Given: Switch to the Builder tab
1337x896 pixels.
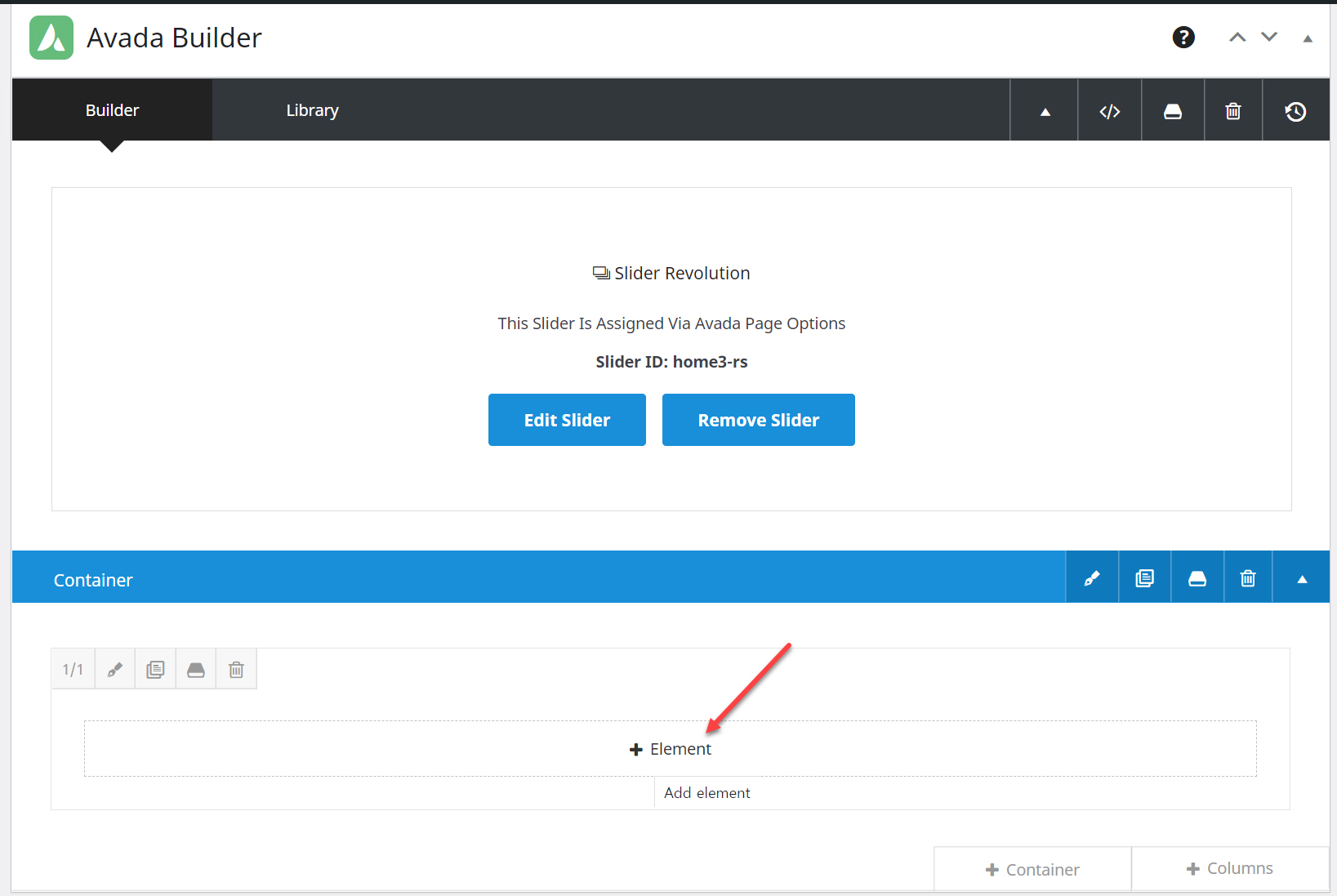Looking at the screenshot, I should pos(112,110).
